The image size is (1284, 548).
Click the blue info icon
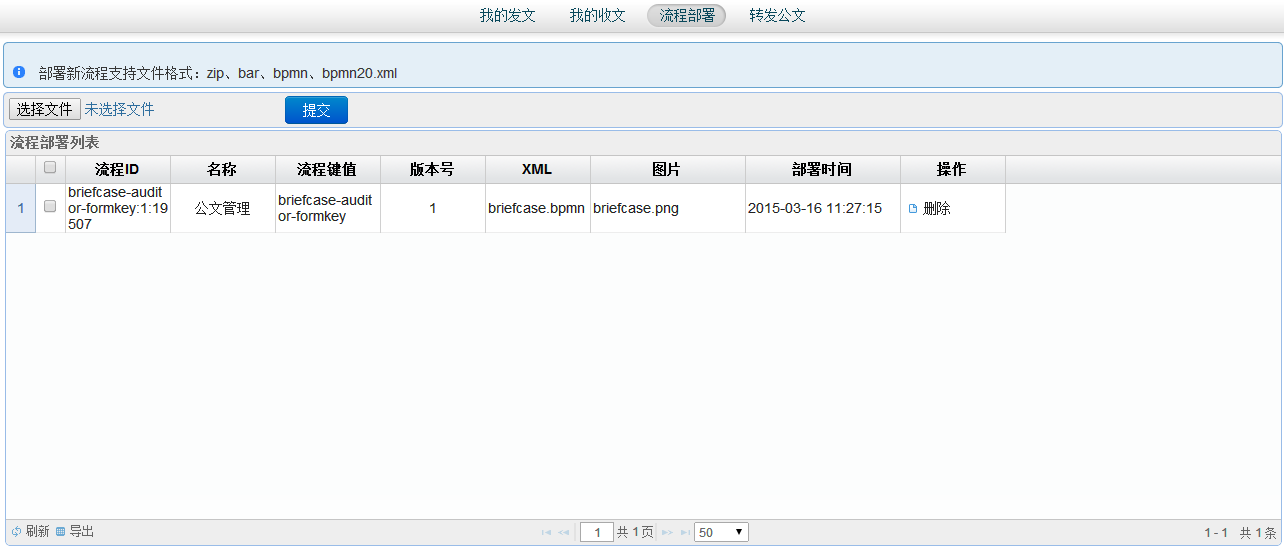pyautogui.click(x=19, y=72)
